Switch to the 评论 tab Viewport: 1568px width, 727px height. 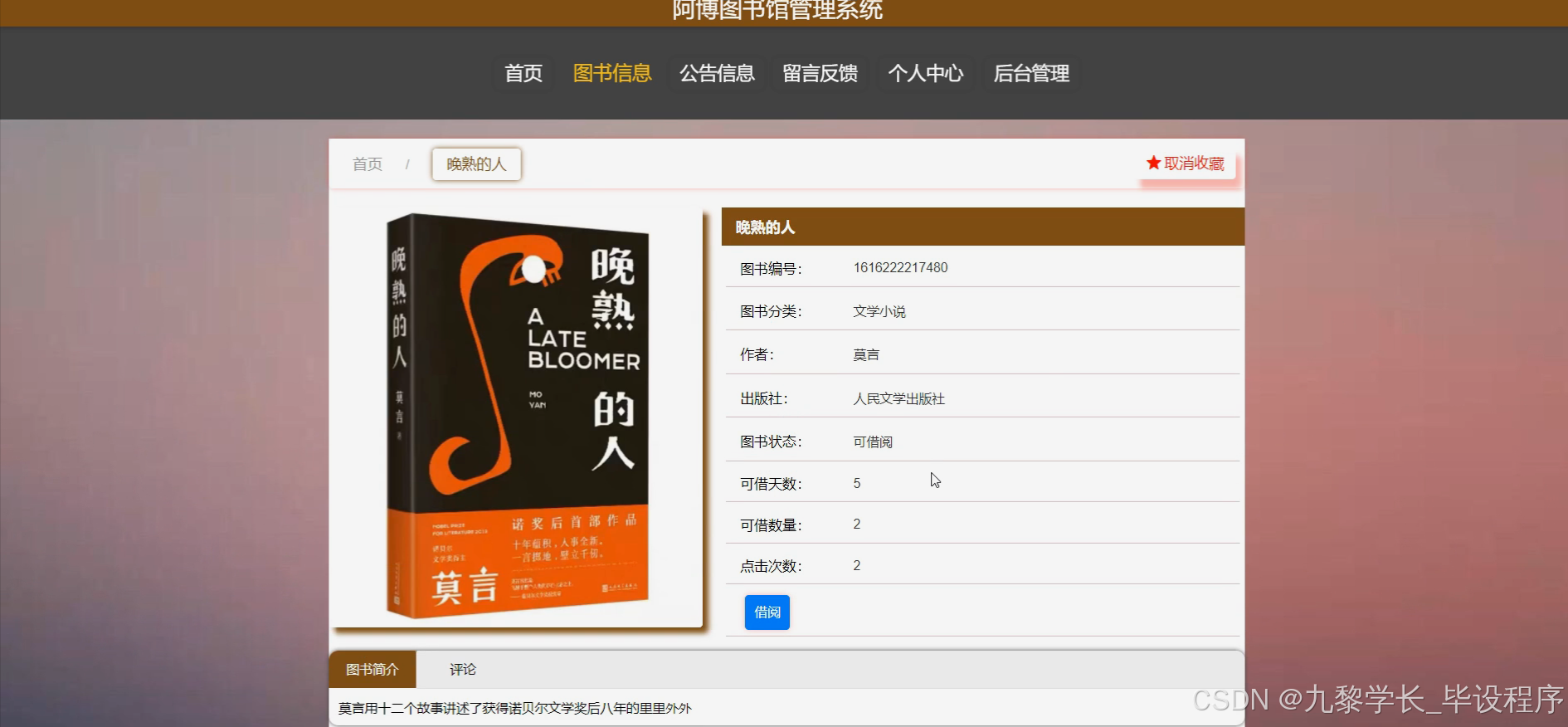pyautogui.click(x=463, y=670)
